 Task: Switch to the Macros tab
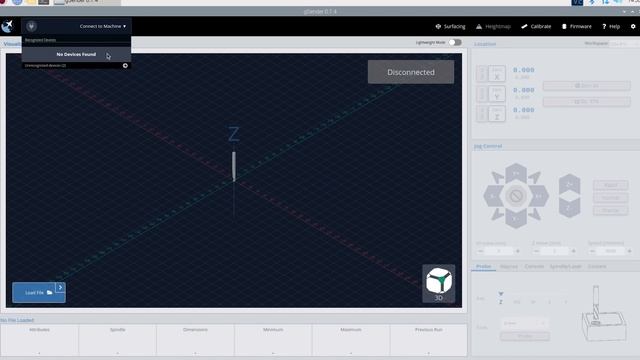tap(509, 267)
